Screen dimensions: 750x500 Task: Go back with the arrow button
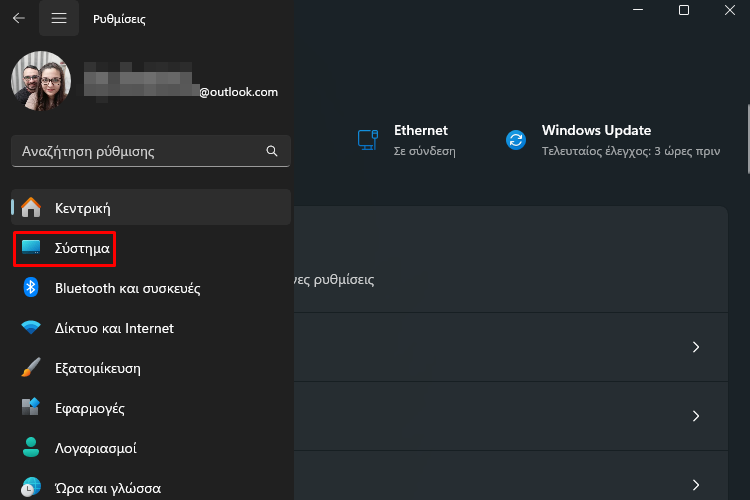coord(19,18)
